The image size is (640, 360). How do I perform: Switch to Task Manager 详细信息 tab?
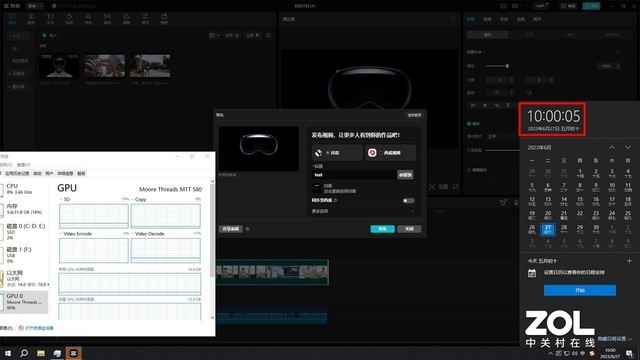click(65, 173)
